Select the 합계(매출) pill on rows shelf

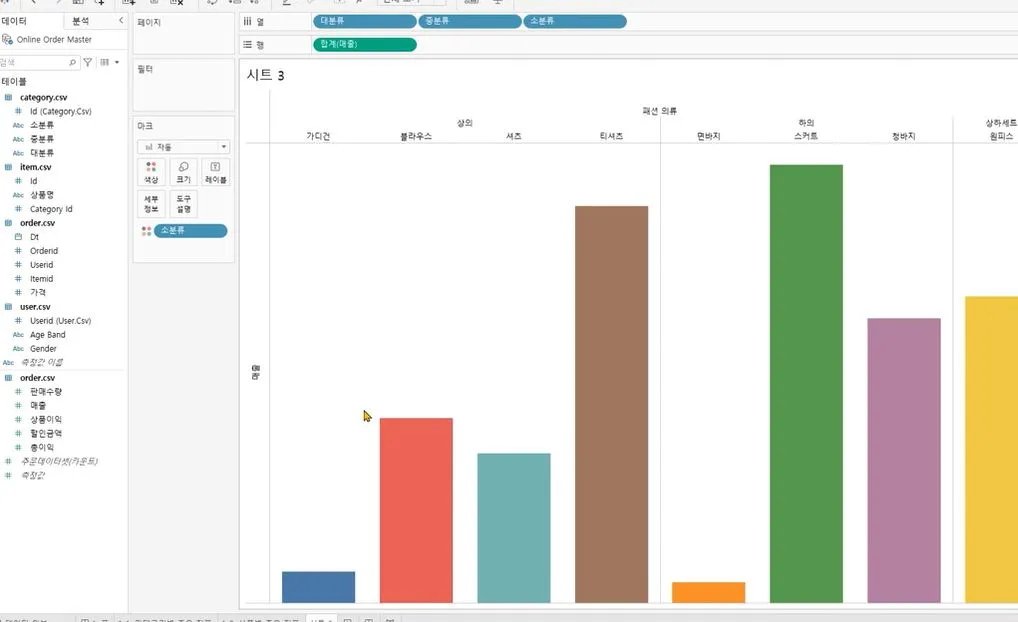[x=364, y=45]
